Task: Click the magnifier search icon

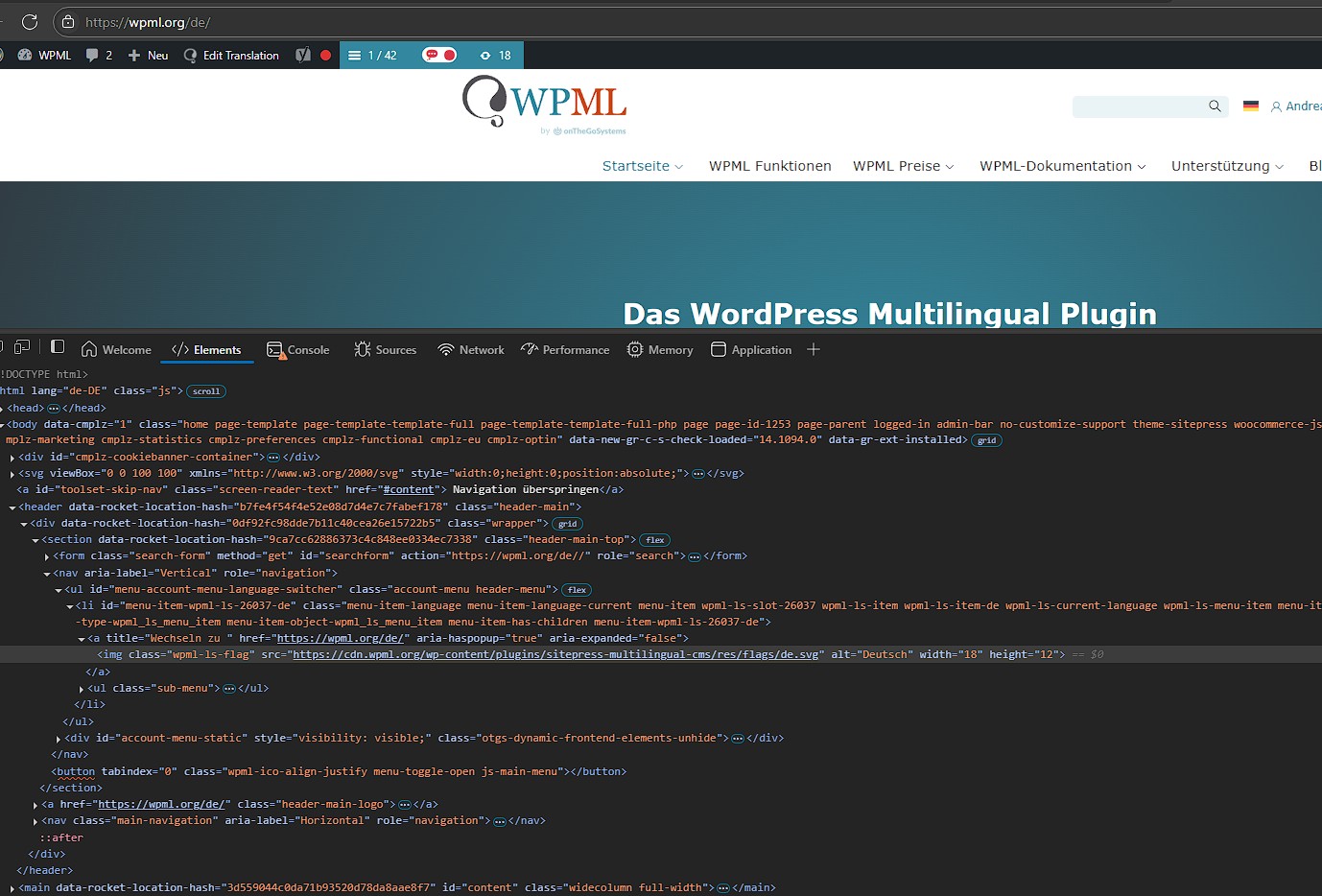Action: [x=1215, y=106]
